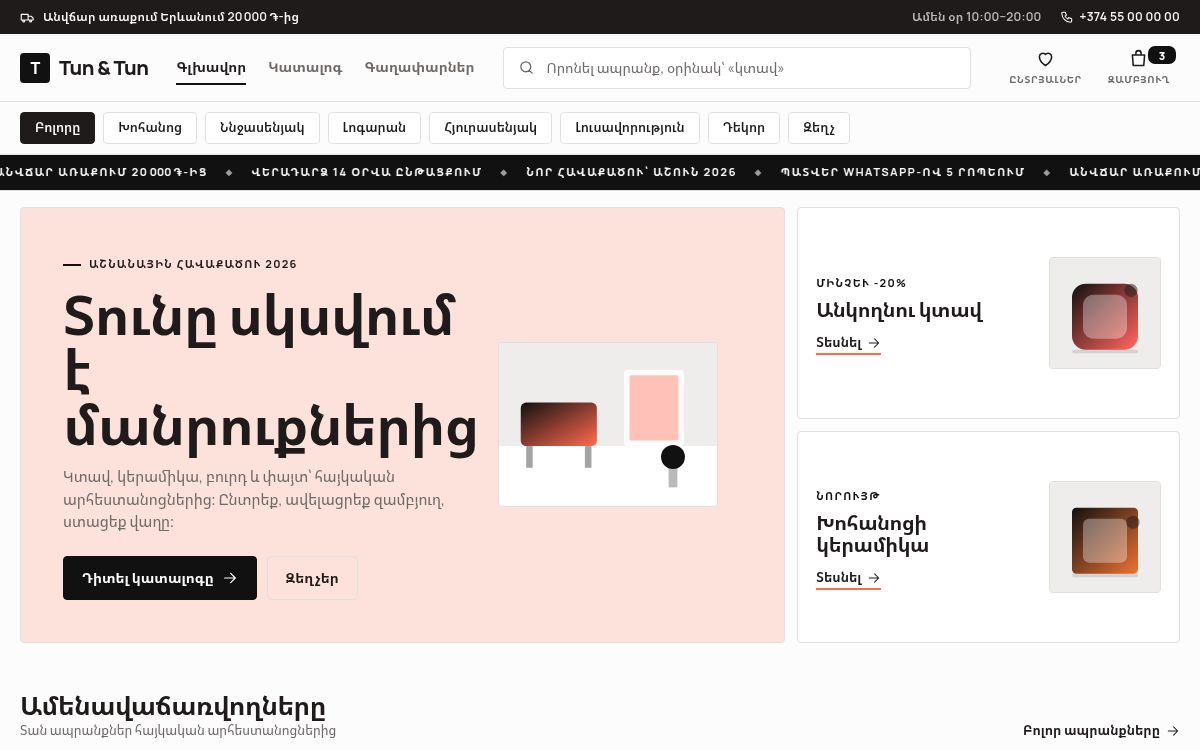Select the Ննջասենյակ category chip

click(262, 128)
